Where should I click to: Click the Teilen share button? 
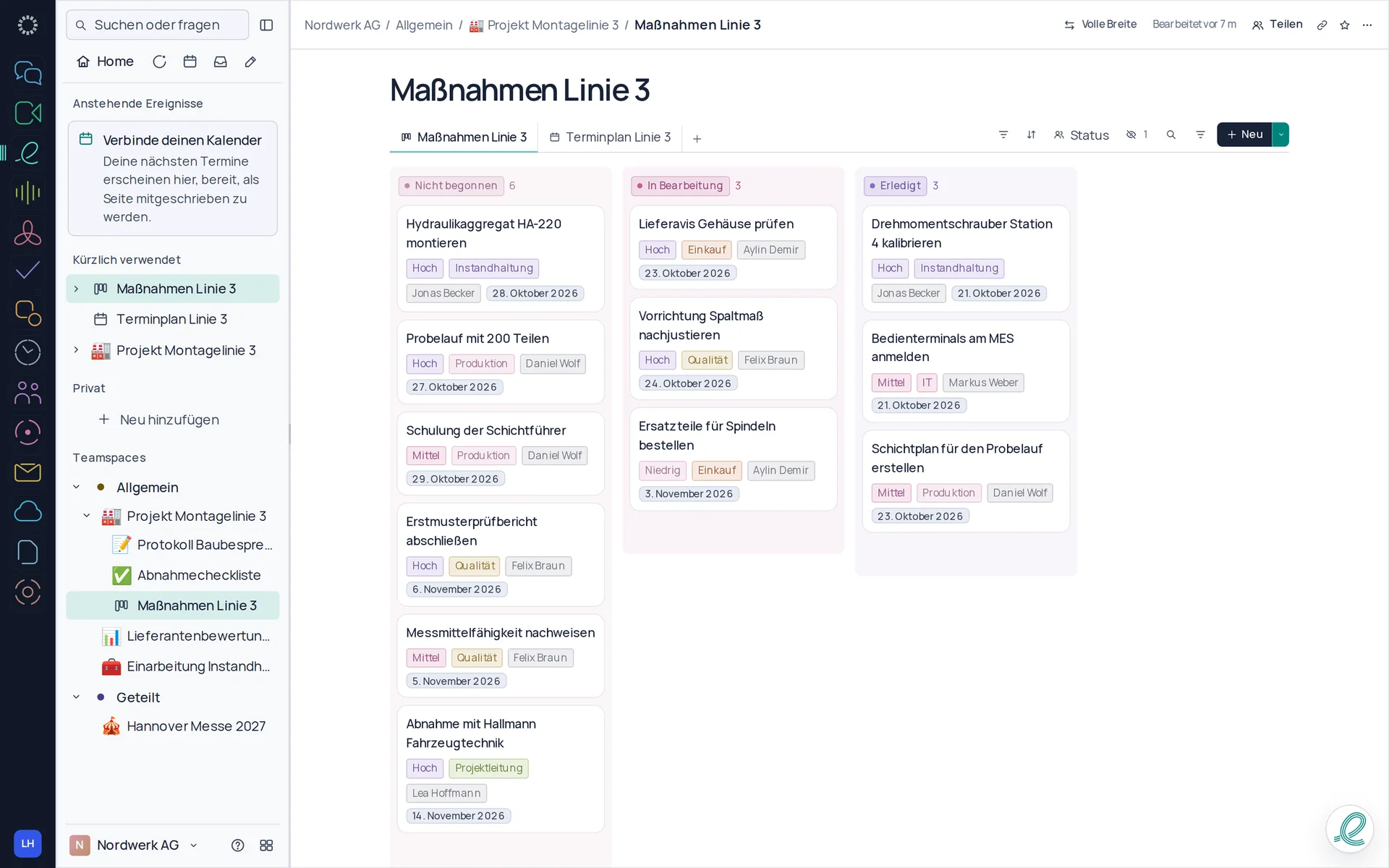pos(1278,25)
